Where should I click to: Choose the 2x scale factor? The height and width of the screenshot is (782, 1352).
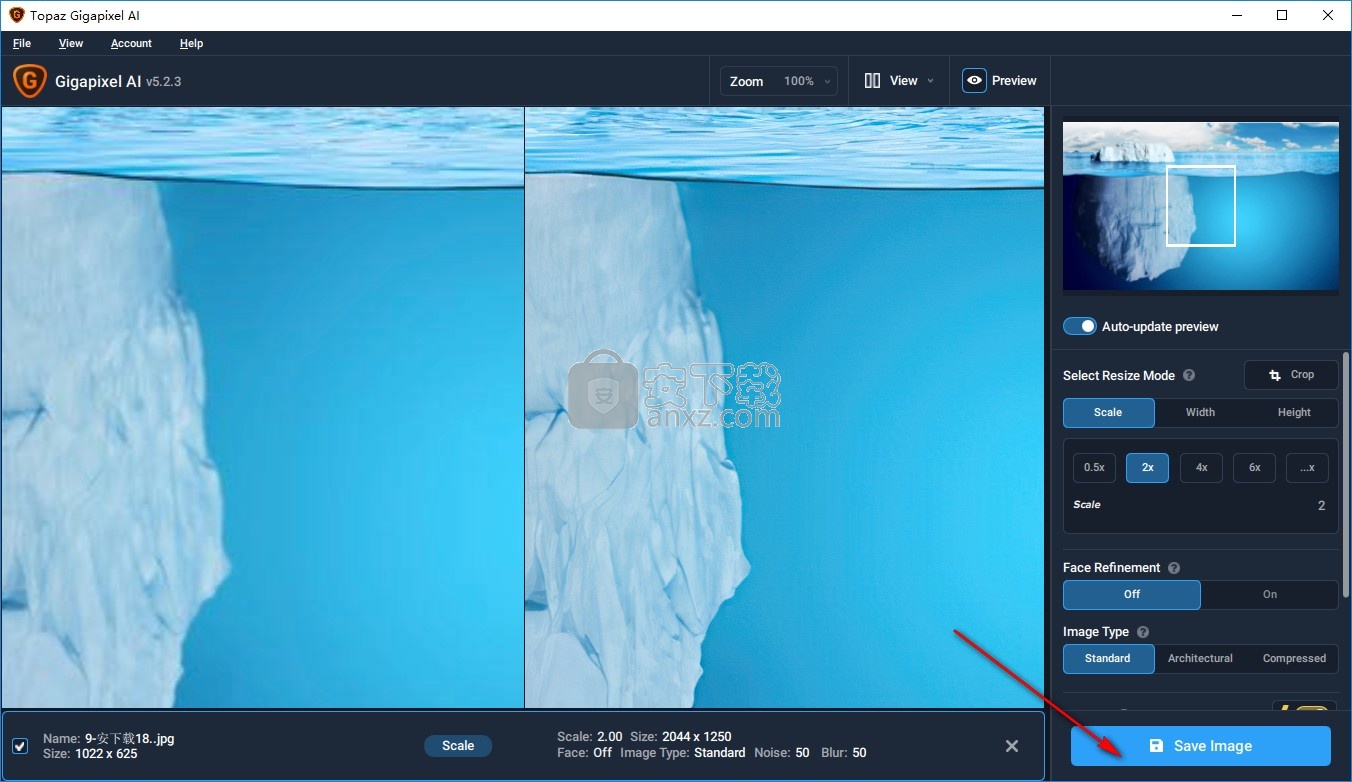click(x=1147, y=467)
